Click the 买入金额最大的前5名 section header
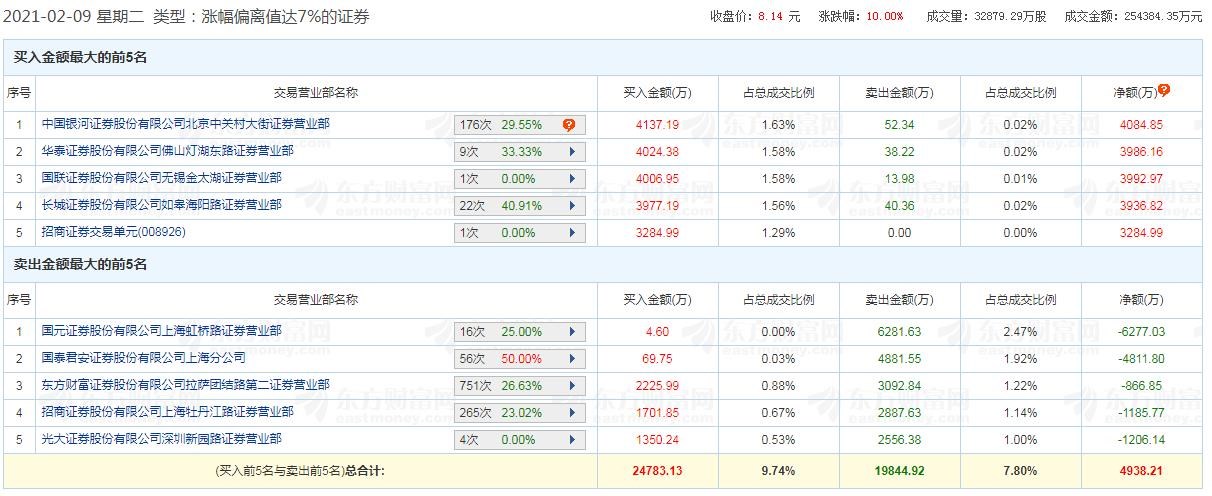 [x=81, y=58]
